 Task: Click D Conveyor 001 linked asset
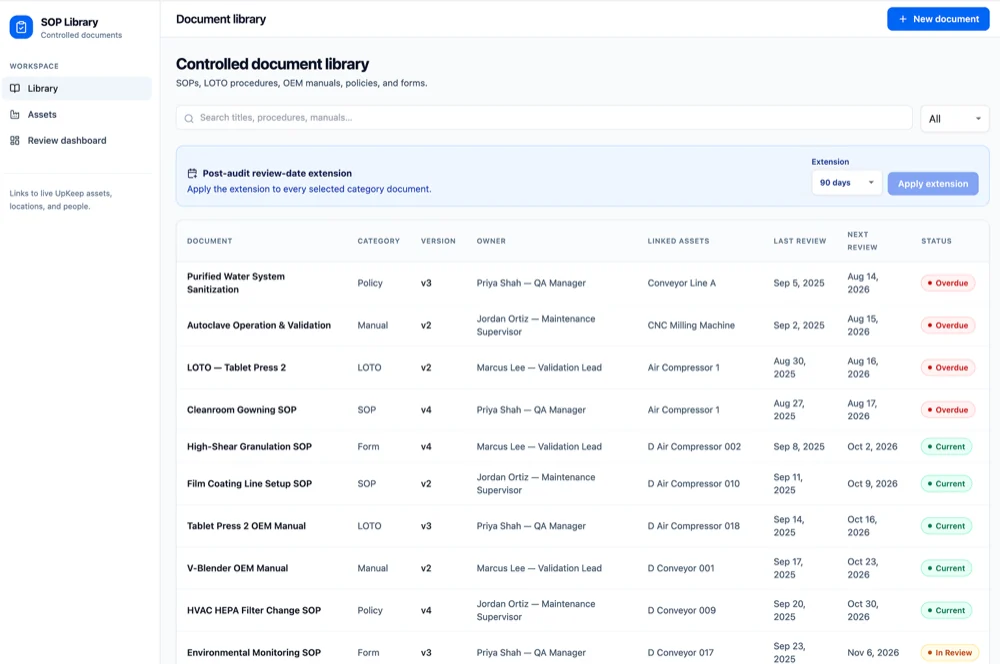(680, 568)
